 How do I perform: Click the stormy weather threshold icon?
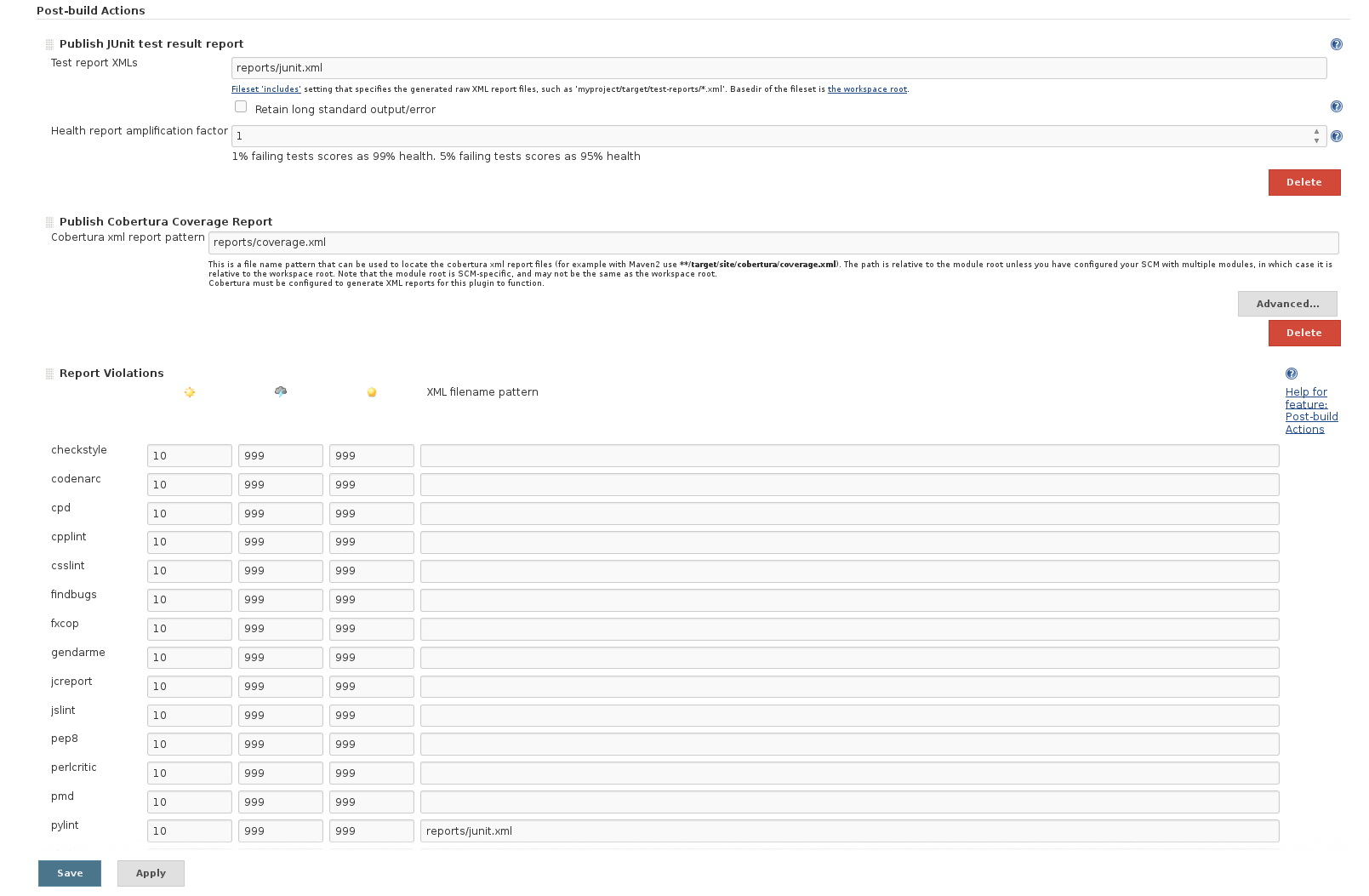coord(281,391)
